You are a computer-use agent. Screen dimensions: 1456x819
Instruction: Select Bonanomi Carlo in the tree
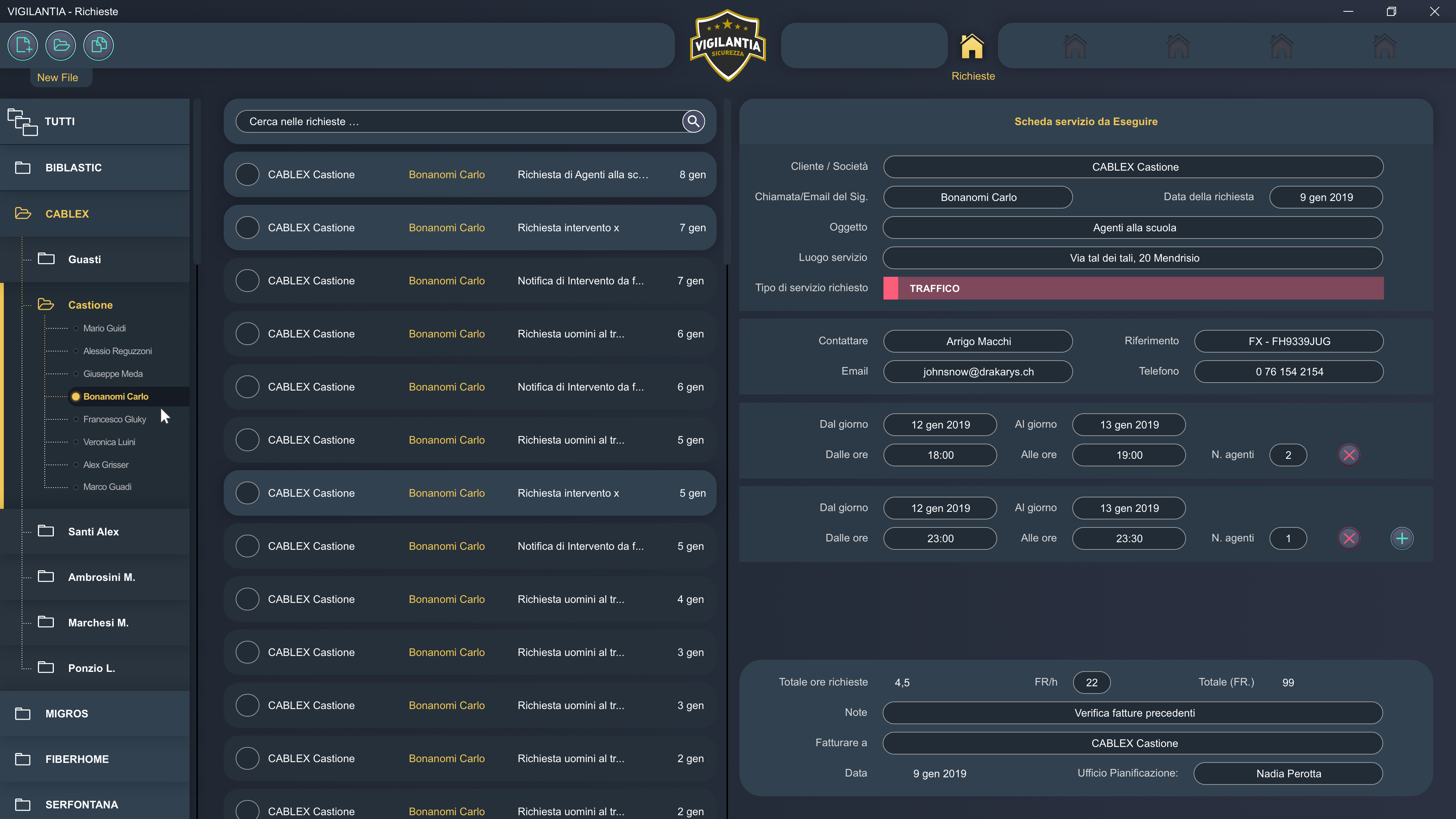[115, 396]
